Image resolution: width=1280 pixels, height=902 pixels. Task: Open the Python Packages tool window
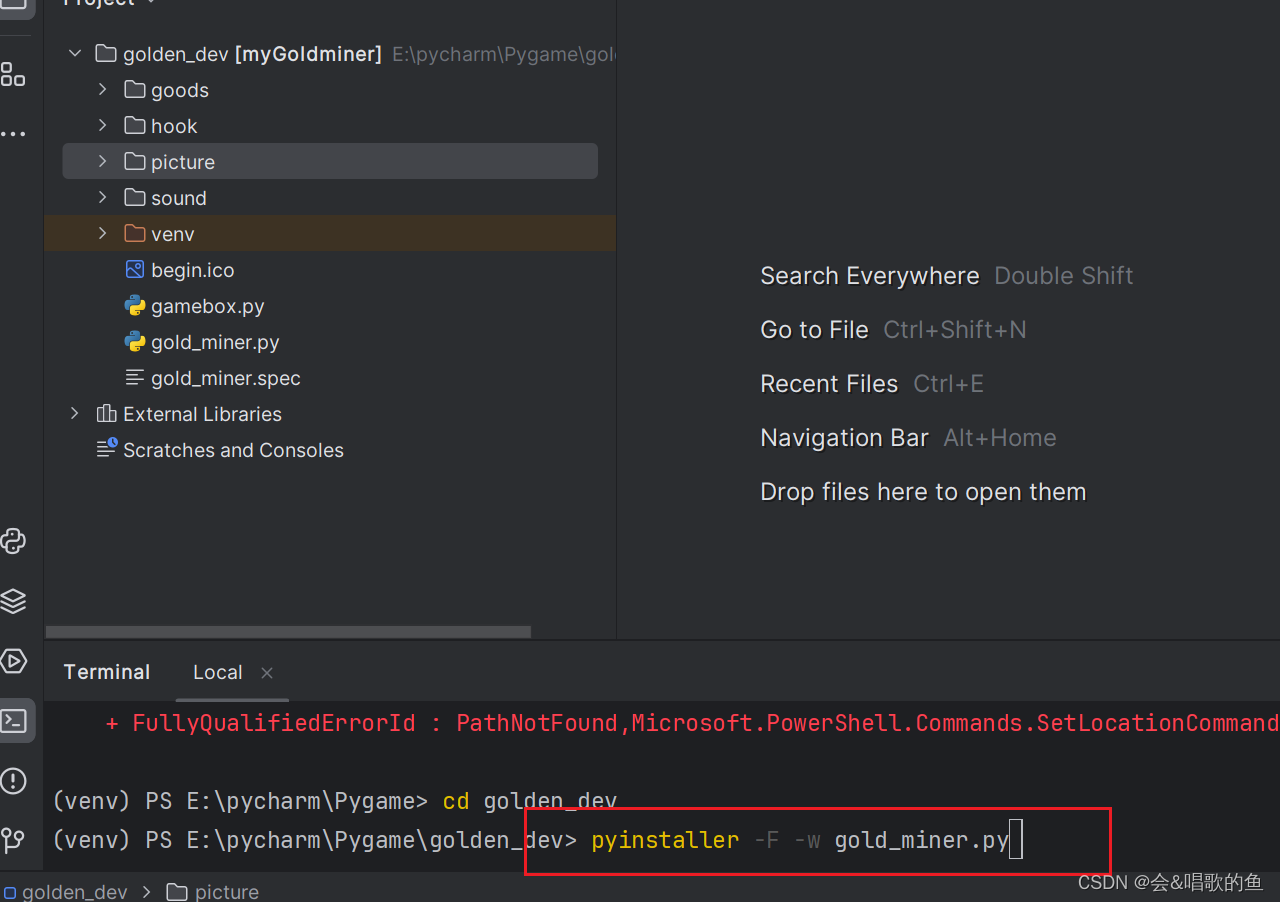13,541
